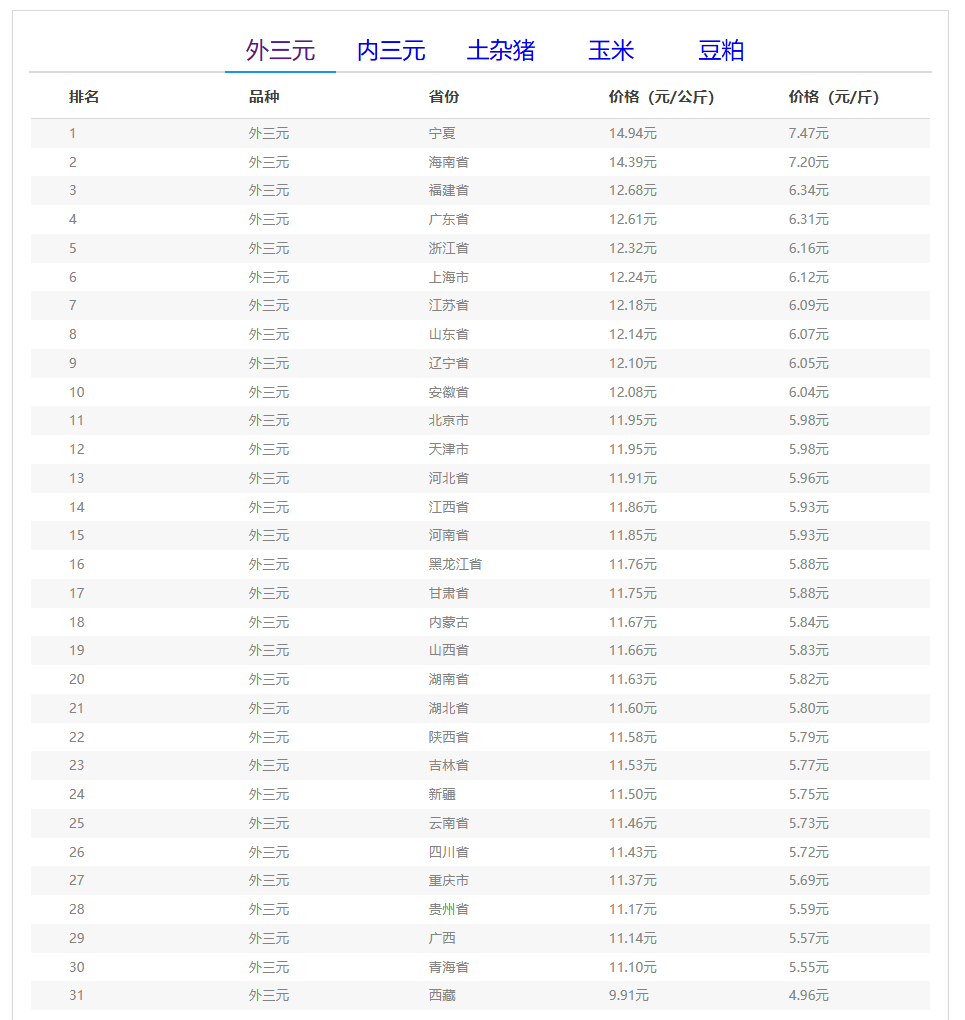Click the 西藏 province cell
965x1020 pixels.
pyautogui.click(x=442, y=995)
